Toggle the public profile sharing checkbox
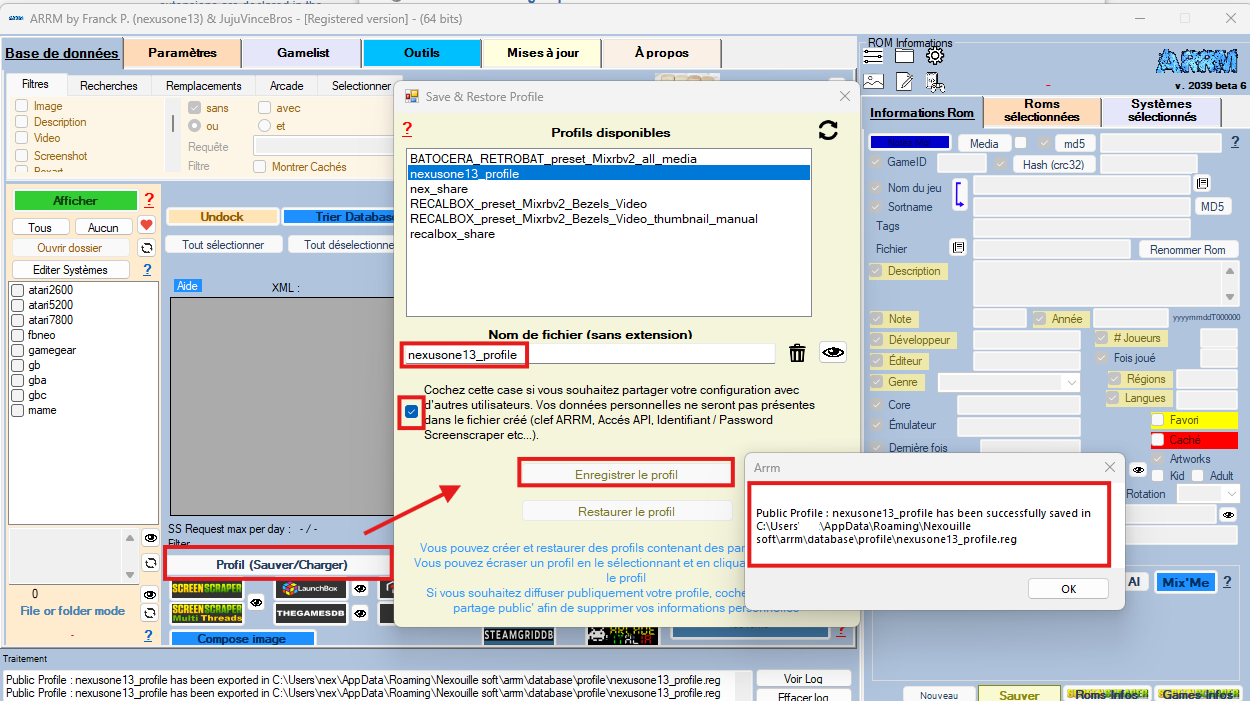Screen dimensions: 1250x701 click(411, 411)
